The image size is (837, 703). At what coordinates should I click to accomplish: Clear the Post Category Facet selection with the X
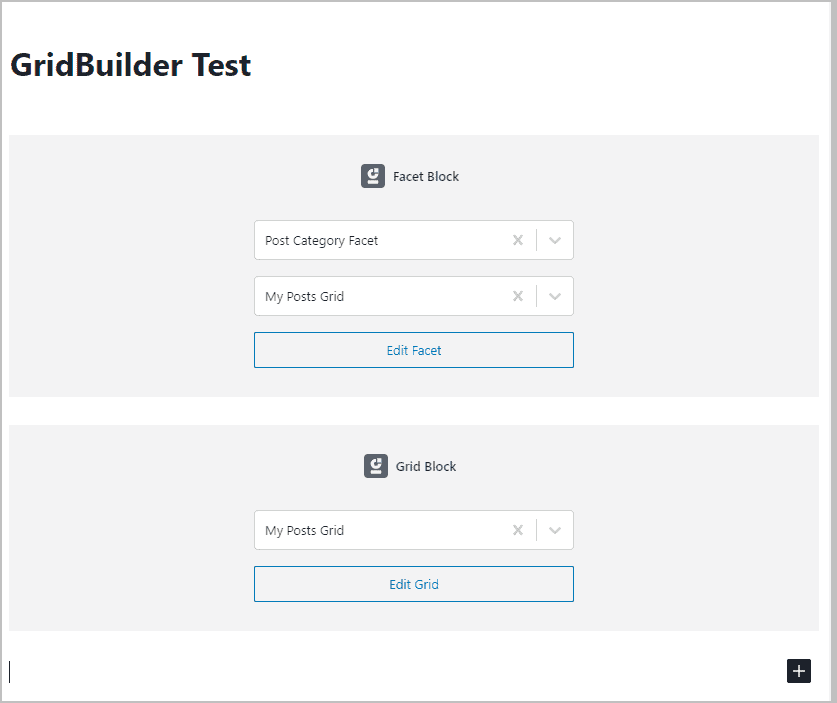518,240
